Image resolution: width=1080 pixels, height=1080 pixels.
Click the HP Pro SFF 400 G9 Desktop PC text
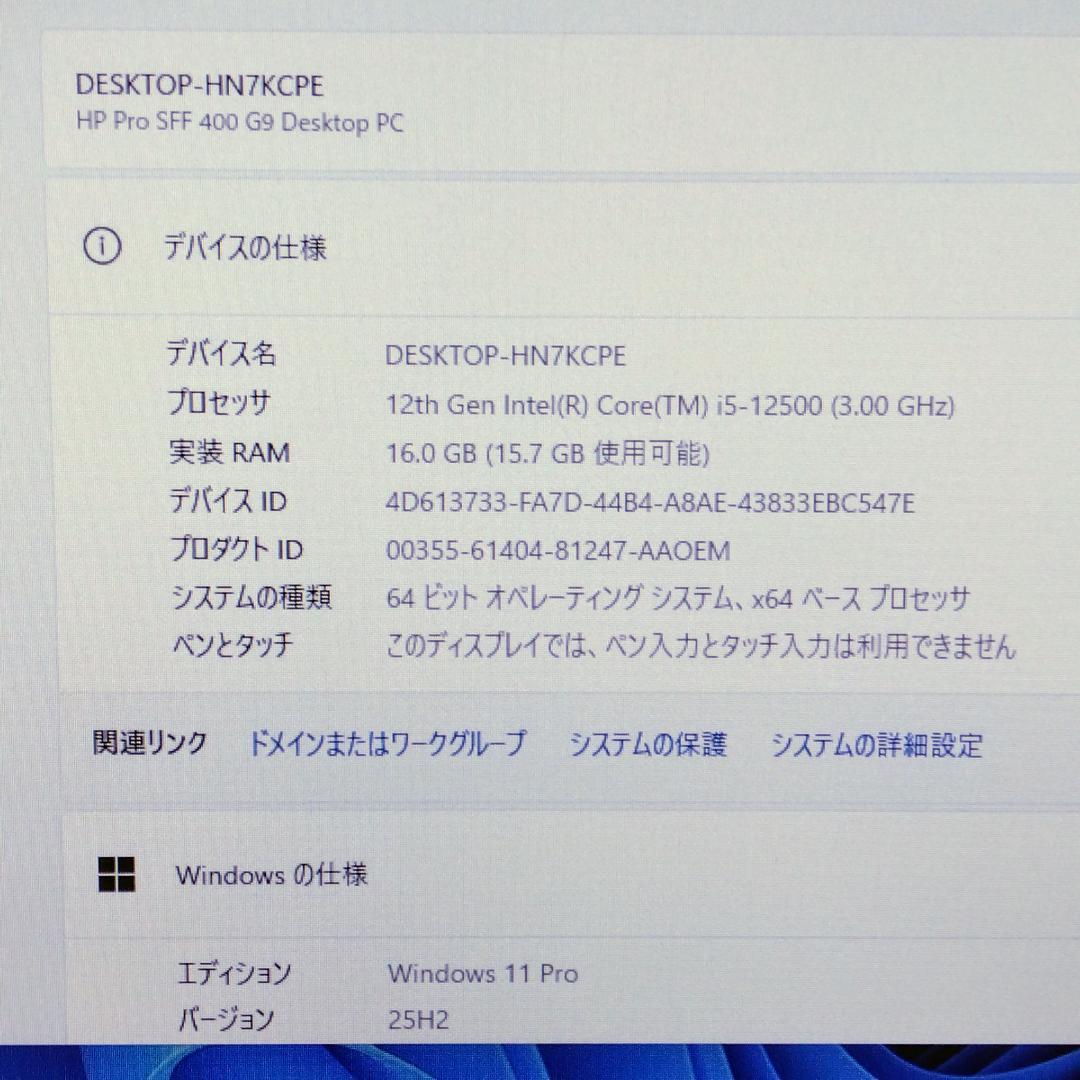(239, 122)
